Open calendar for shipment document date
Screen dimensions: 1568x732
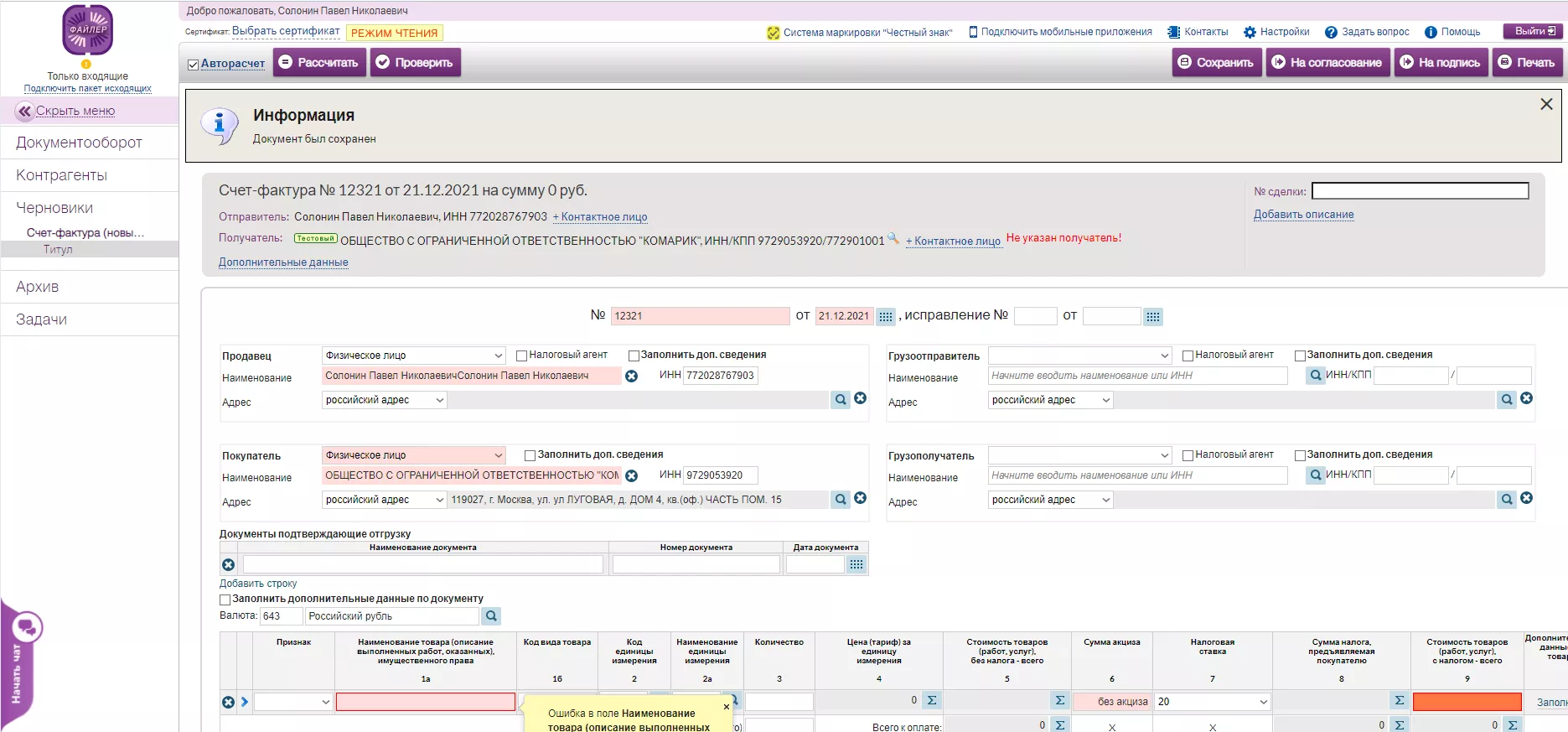point(856,564)
